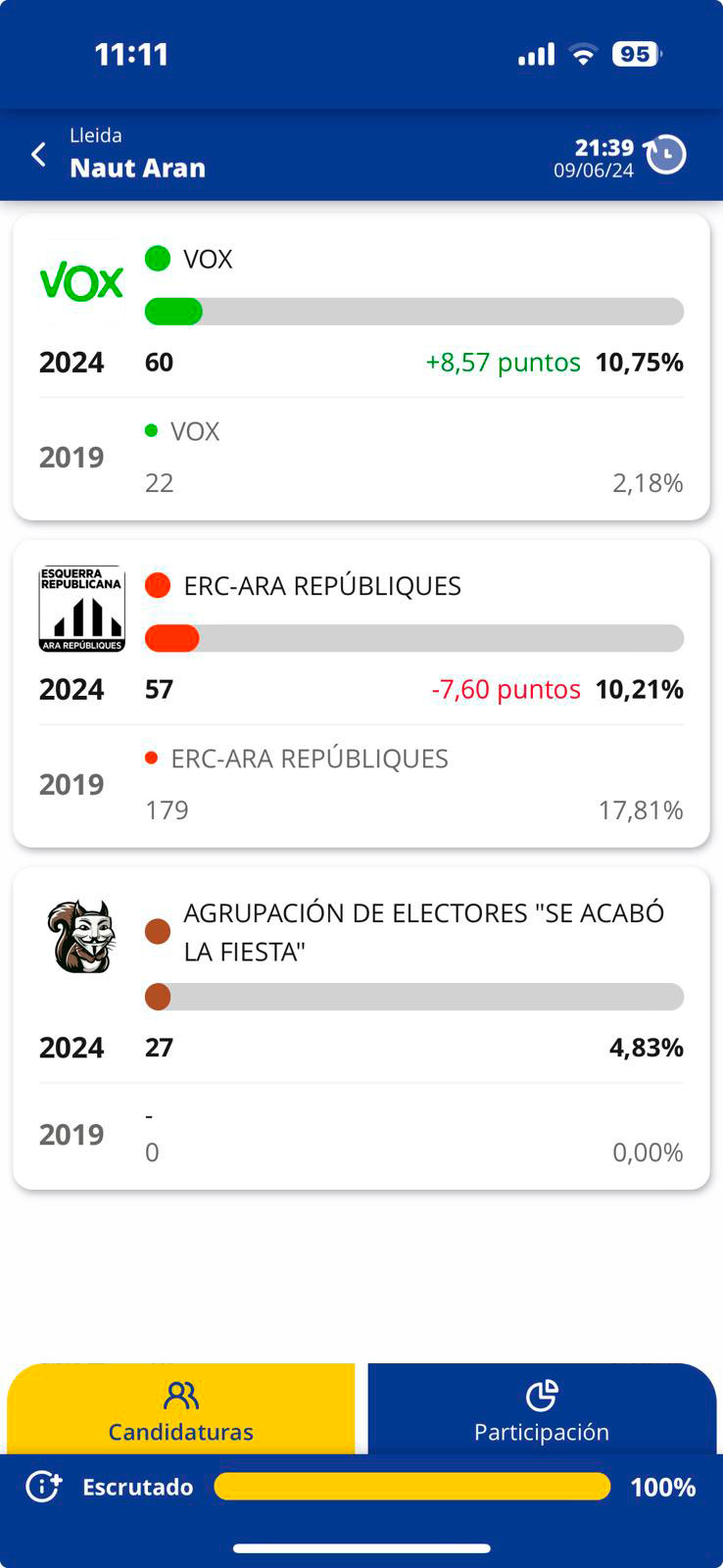Tap the battery indicator showing 95
Screen dimensions: 723x1568
(636, 54)
